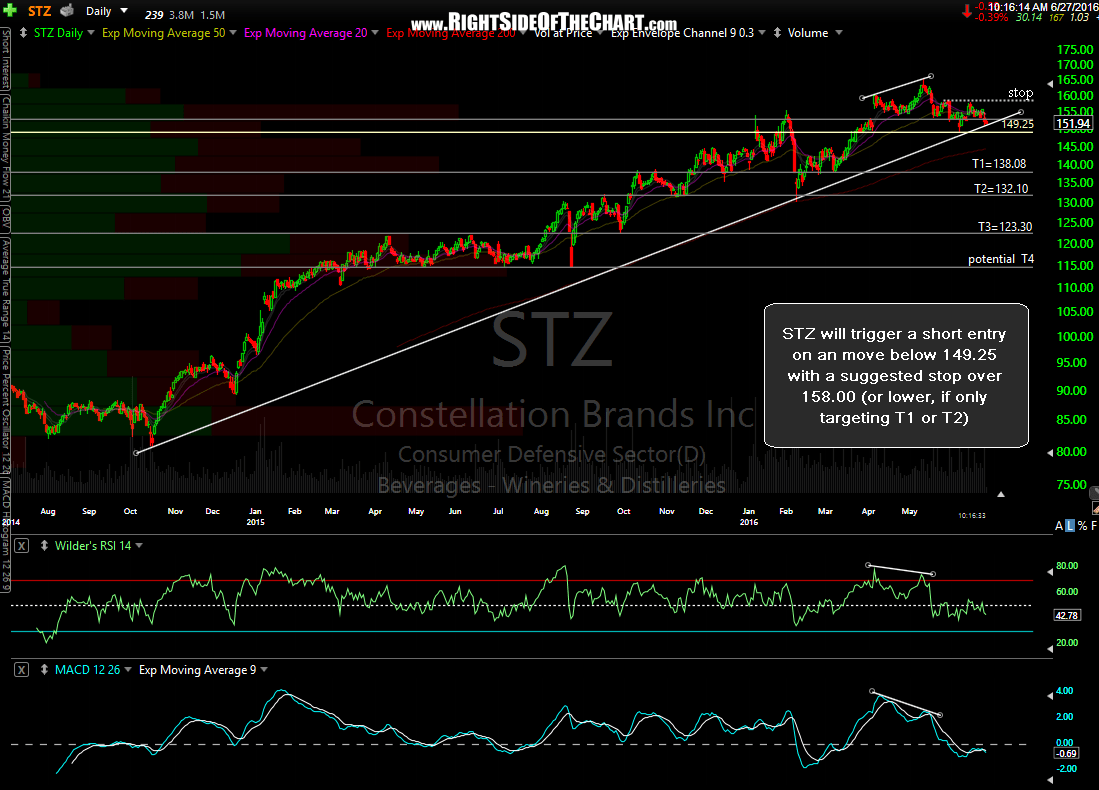Open the MACD Histogram side tab
1099x790 pixels.
[x=6, y=535]
